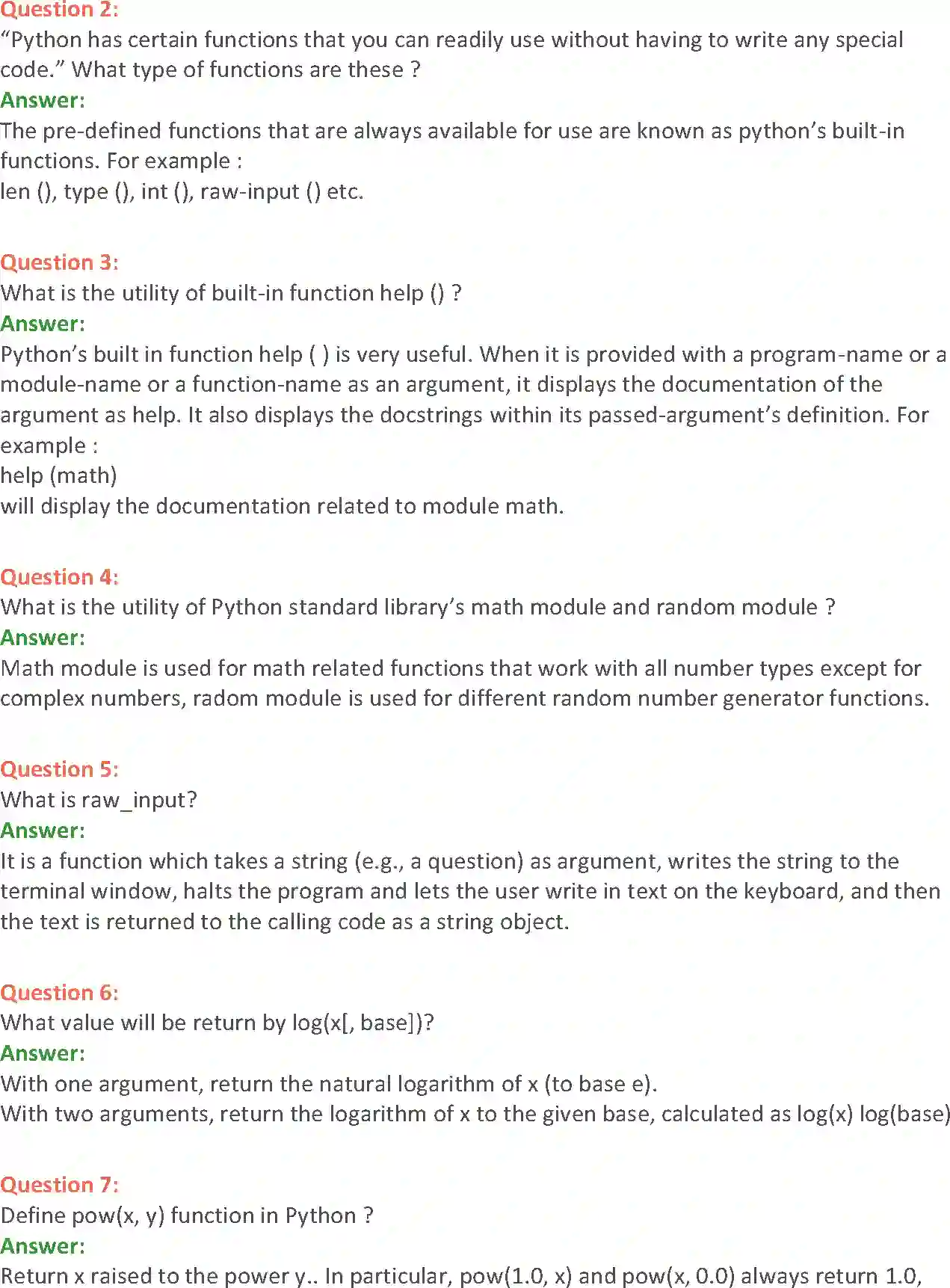The height and width of the screenshot is (1288, 950).
Task: Click the green "Answer:" label under Question 4
Action: click(43, 638)
